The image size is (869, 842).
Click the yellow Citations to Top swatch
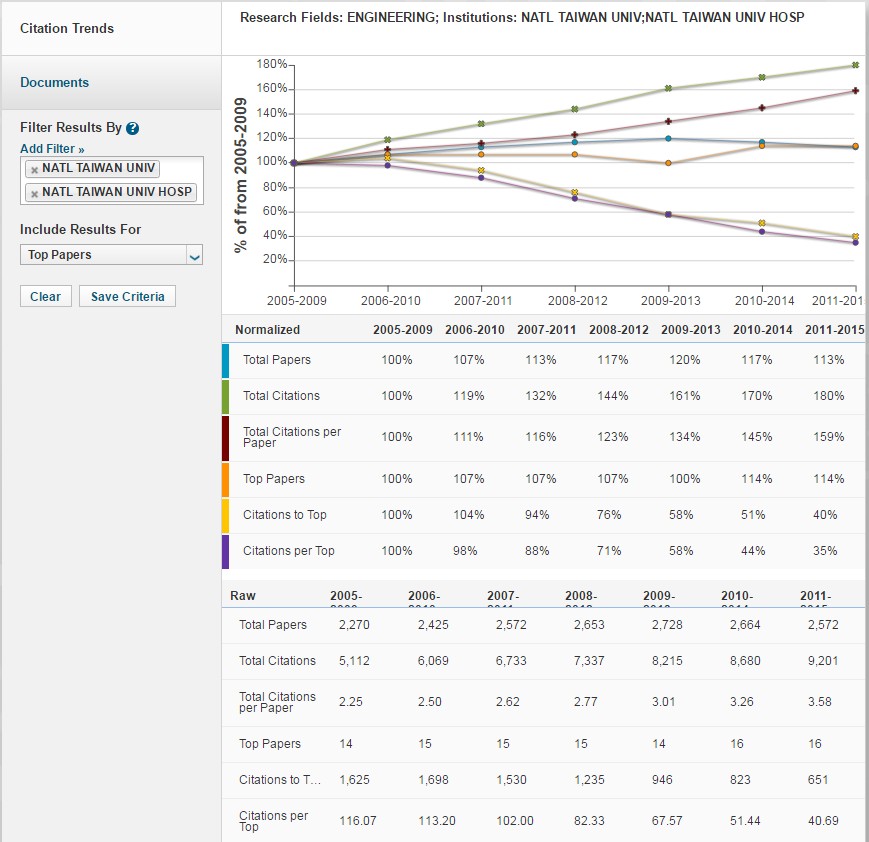tap(226, 516)
